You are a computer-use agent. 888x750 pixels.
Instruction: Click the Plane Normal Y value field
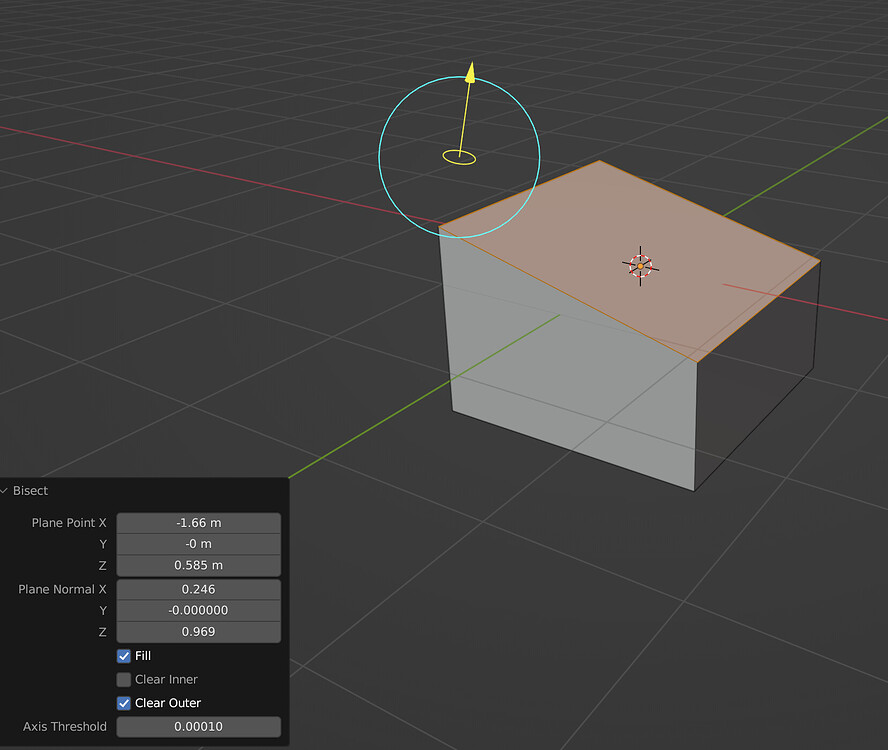(198, 610)
